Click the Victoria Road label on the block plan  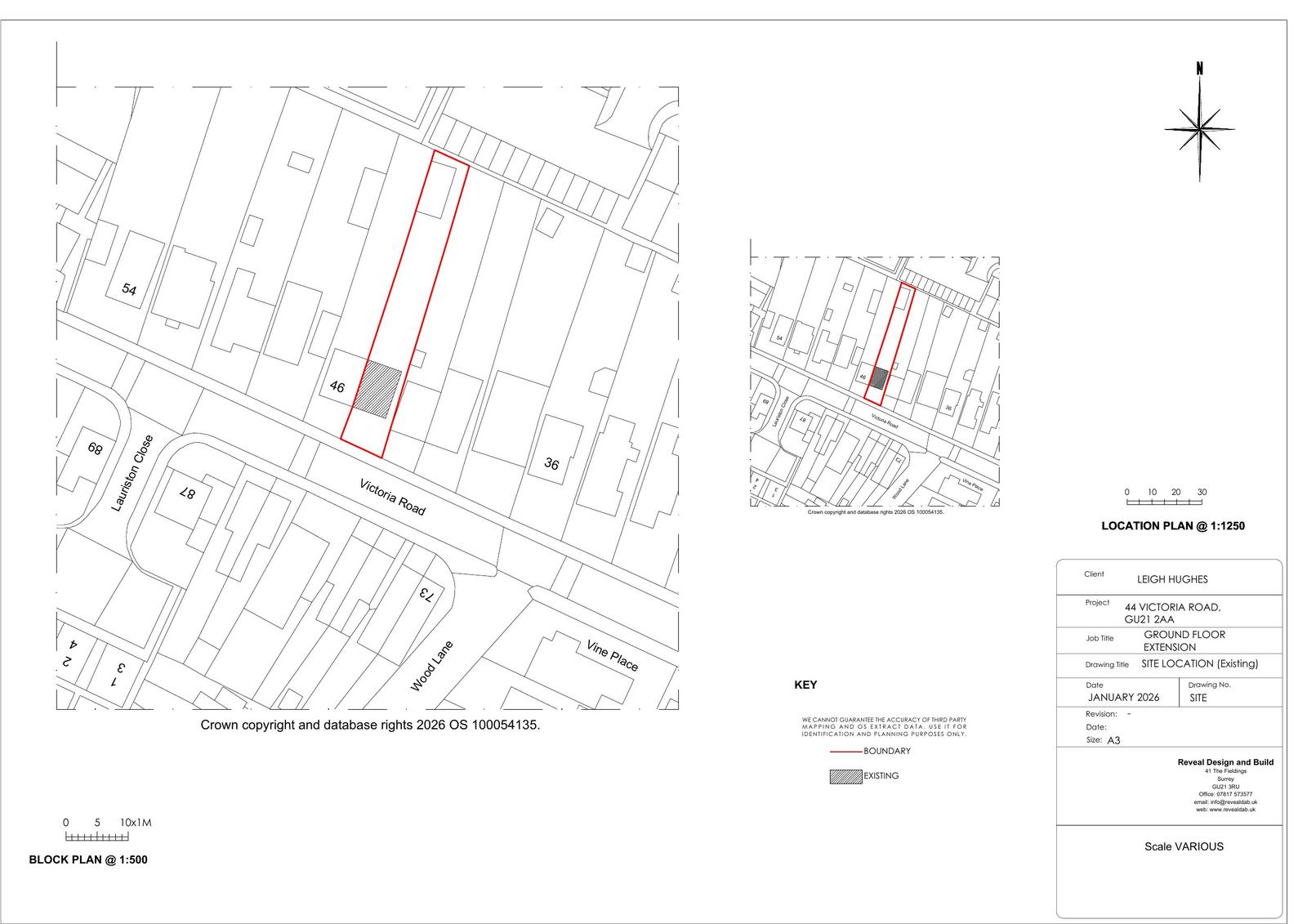pos(393,497)
